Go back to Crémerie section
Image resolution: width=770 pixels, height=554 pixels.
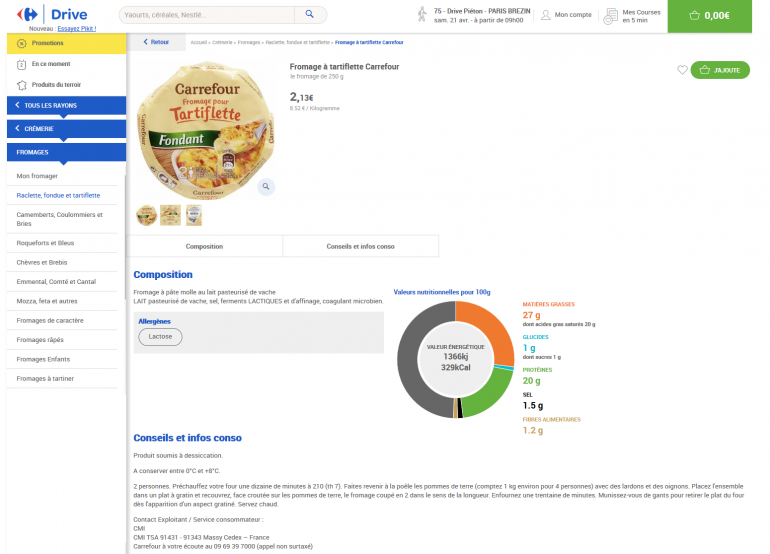(66, 129)
